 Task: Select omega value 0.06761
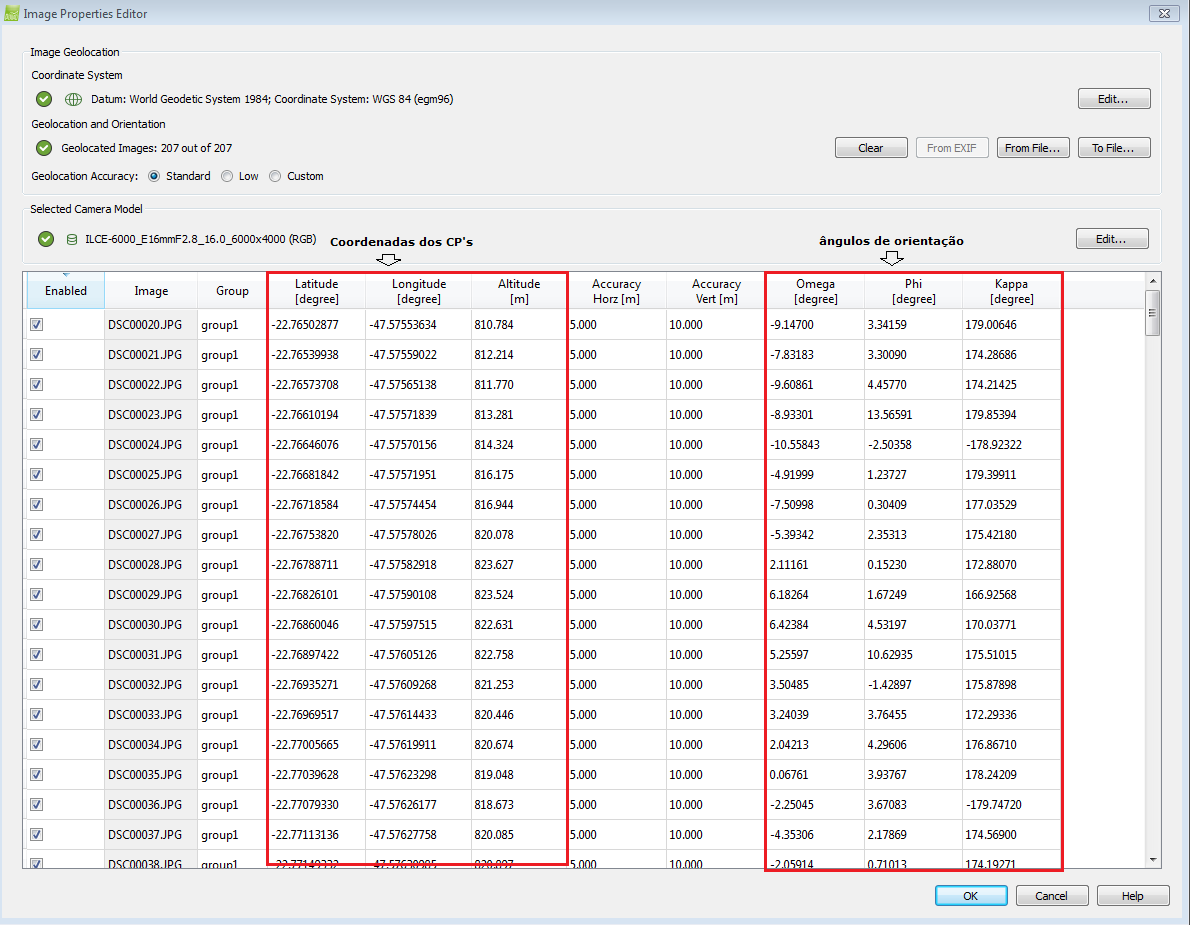coord(816,775)
